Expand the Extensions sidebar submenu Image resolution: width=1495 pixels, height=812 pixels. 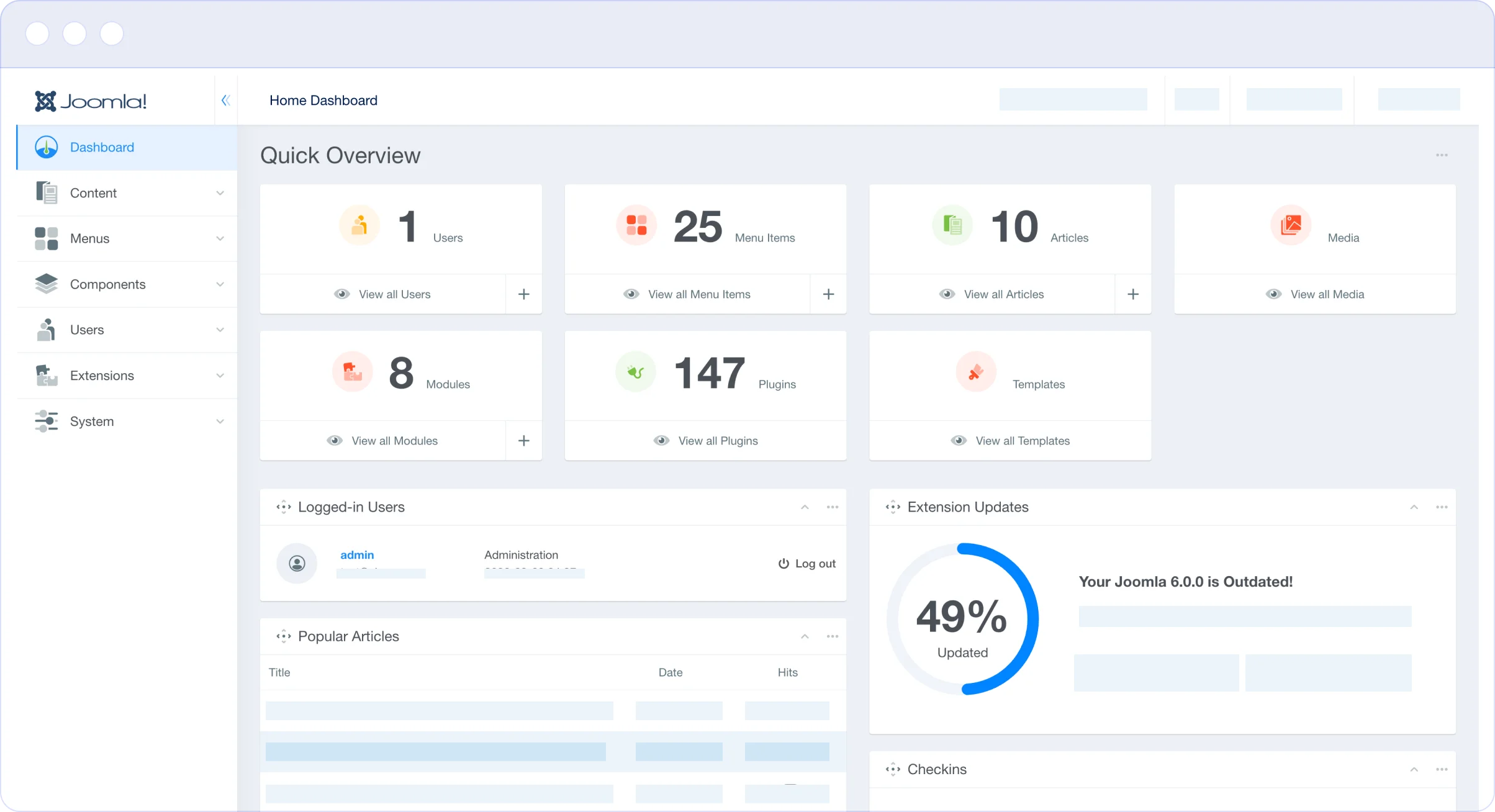click(220, 376)
